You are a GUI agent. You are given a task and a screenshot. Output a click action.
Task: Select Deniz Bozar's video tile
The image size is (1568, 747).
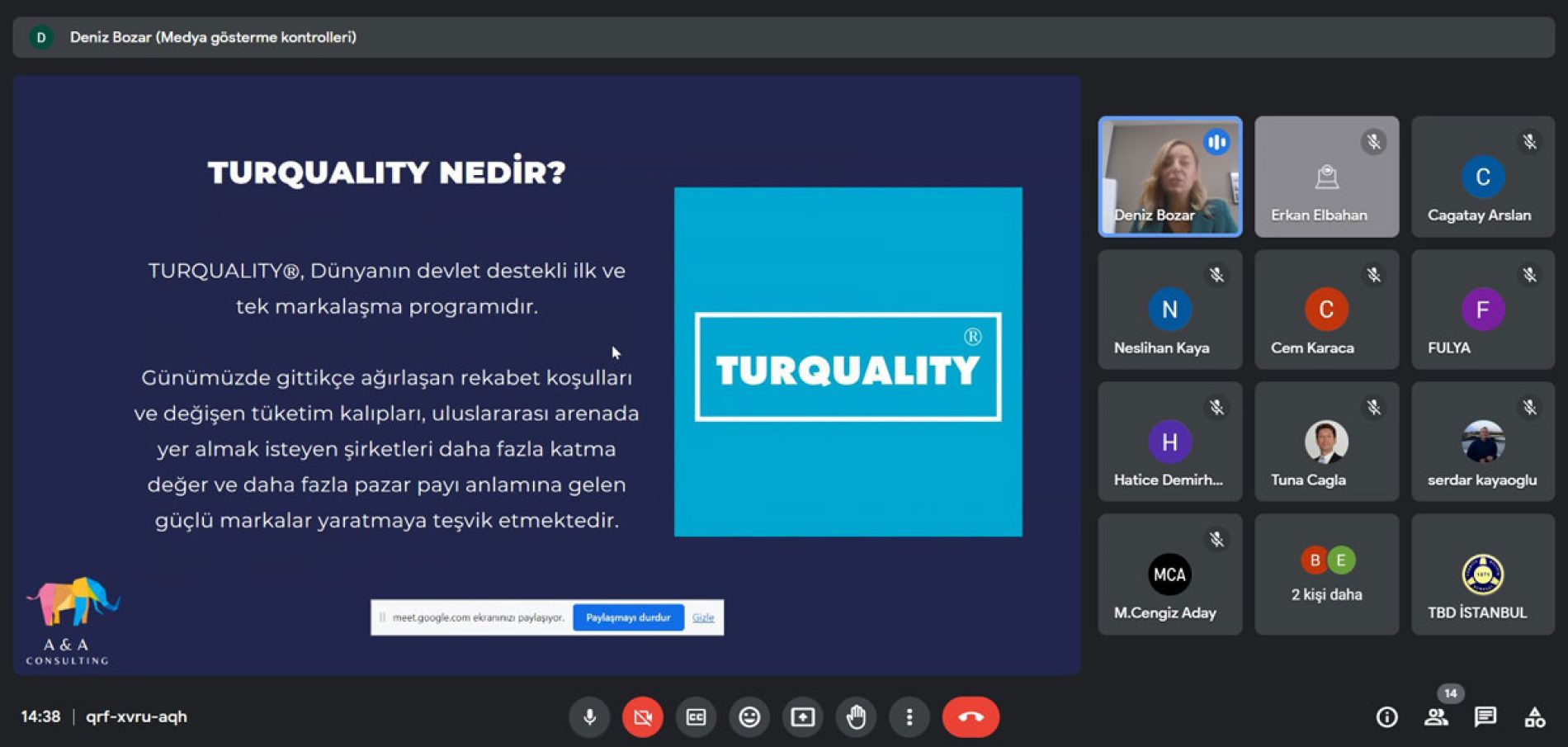[1169, 177]
